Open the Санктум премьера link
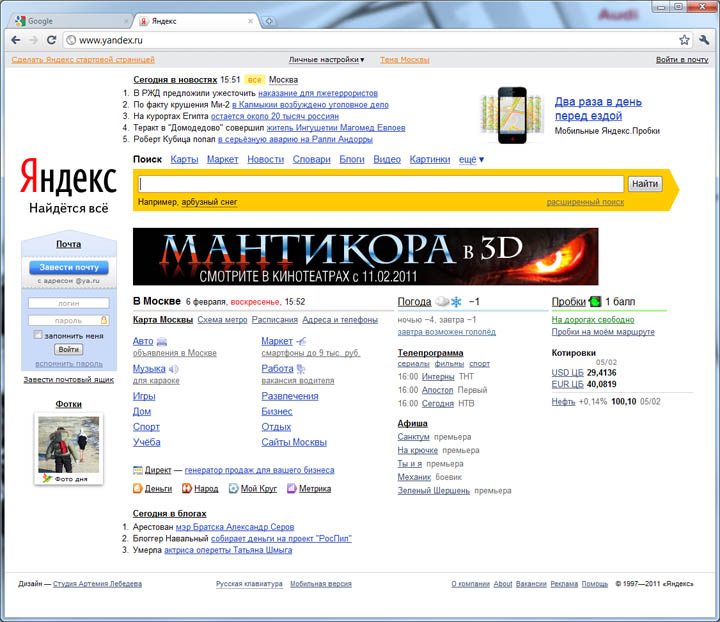The height and width of the screenshot is (622, 720). pos(413,437)
